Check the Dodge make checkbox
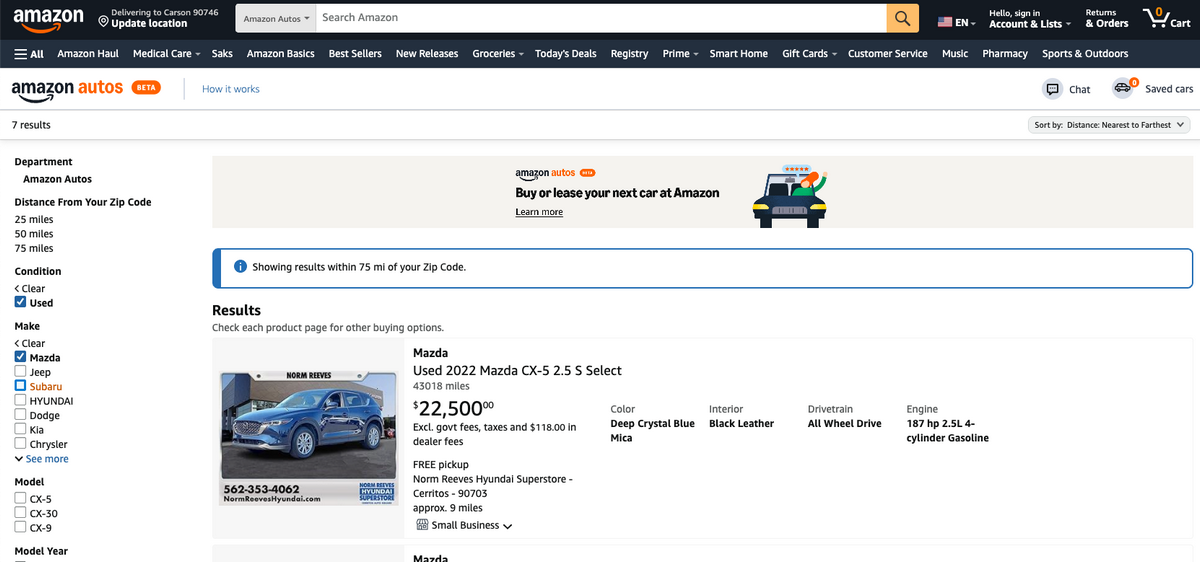This screenshot has height=562, width=1200. (20, 415)
